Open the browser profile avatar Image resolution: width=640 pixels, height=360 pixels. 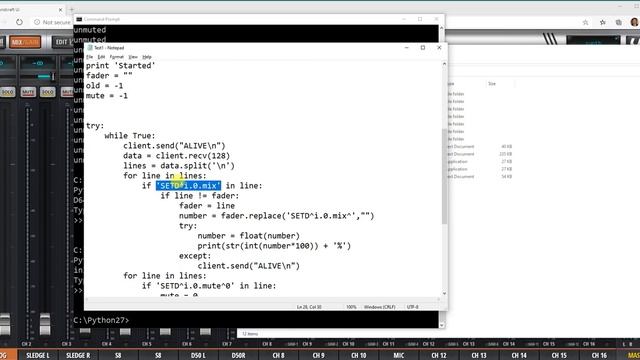point(634,22)
